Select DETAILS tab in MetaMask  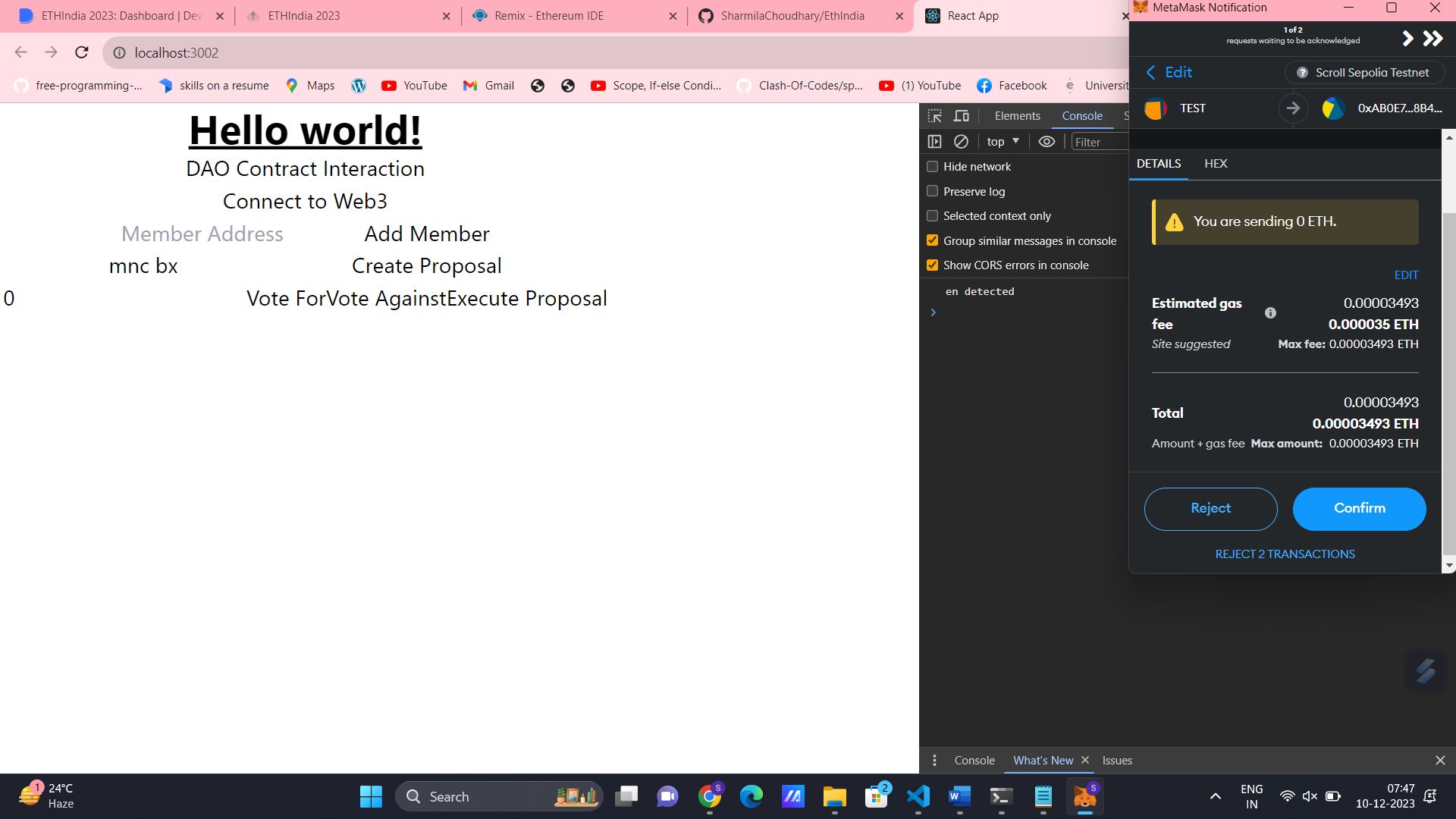[1158, 164]
